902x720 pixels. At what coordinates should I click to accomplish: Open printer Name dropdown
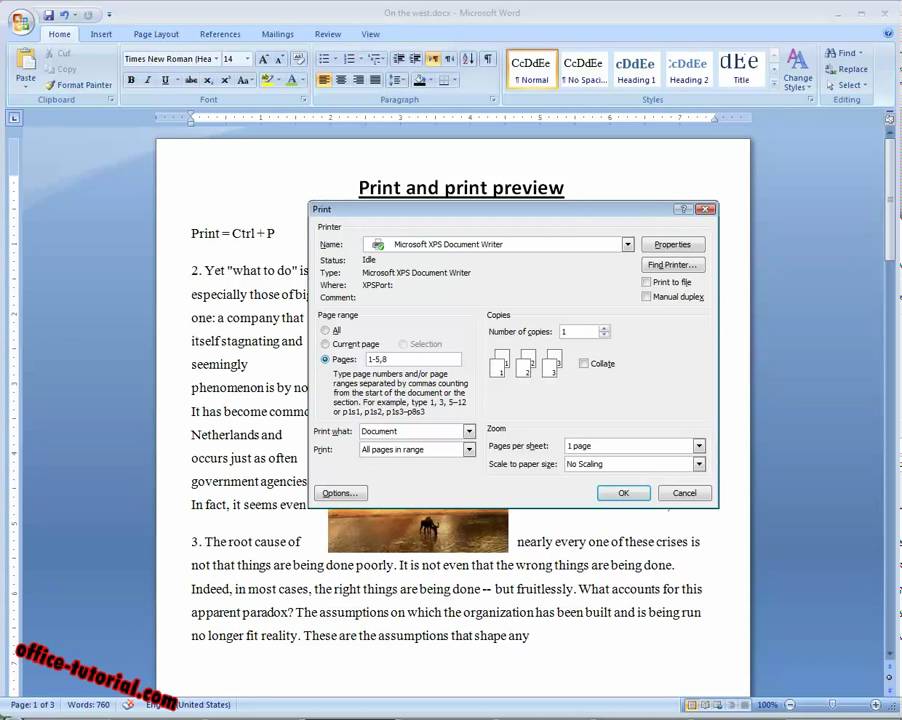pyautogui.click(x=628, y=244)
